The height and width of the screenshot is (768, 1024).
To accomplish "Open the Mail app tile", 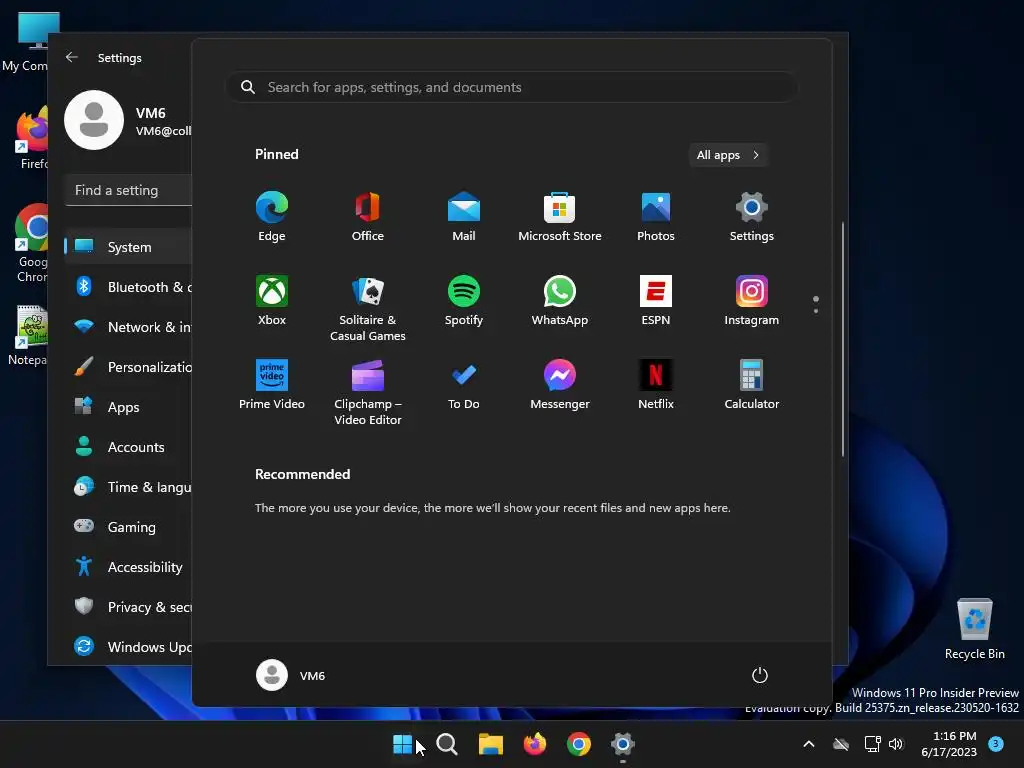I will (x=464, y=217).
